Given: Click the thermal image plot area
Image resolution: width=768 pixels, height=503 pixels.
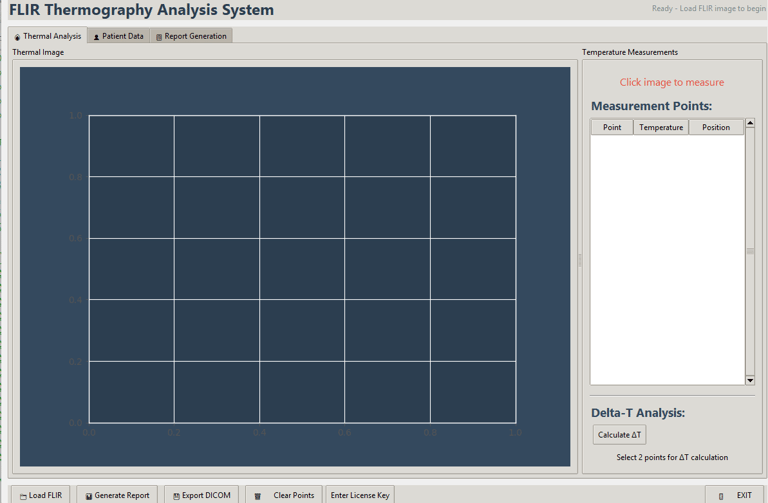Looking at the screenshot, I should [x=302, y=269].
